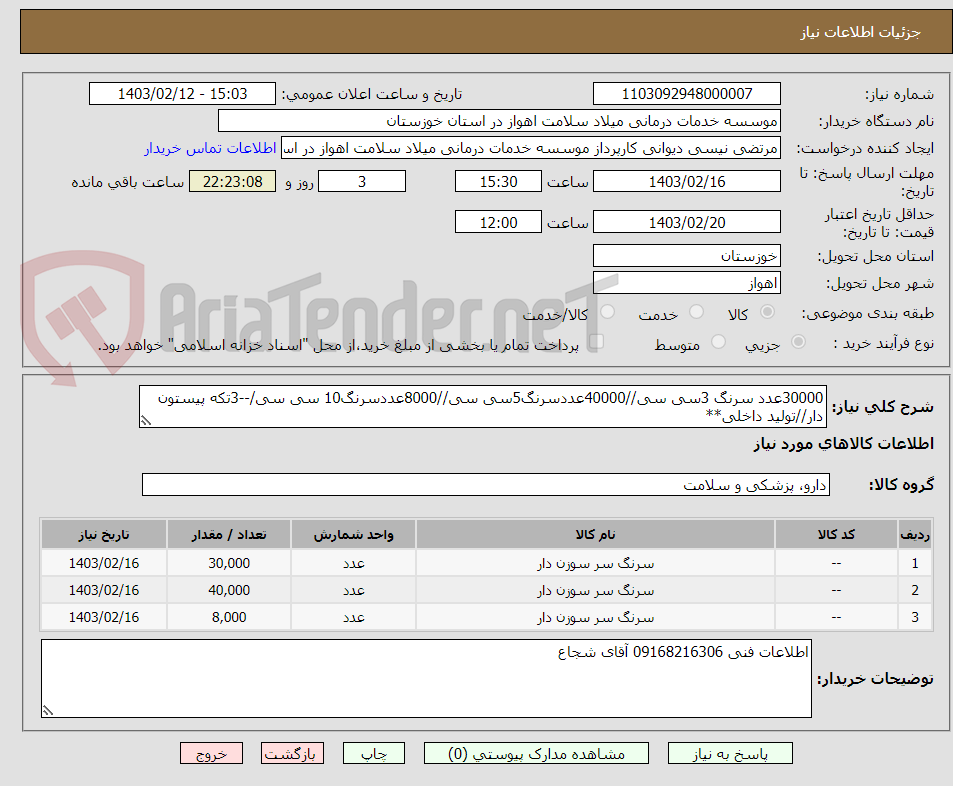Click the اهواز city field
The image size is (953, 786).
[687, 283]
